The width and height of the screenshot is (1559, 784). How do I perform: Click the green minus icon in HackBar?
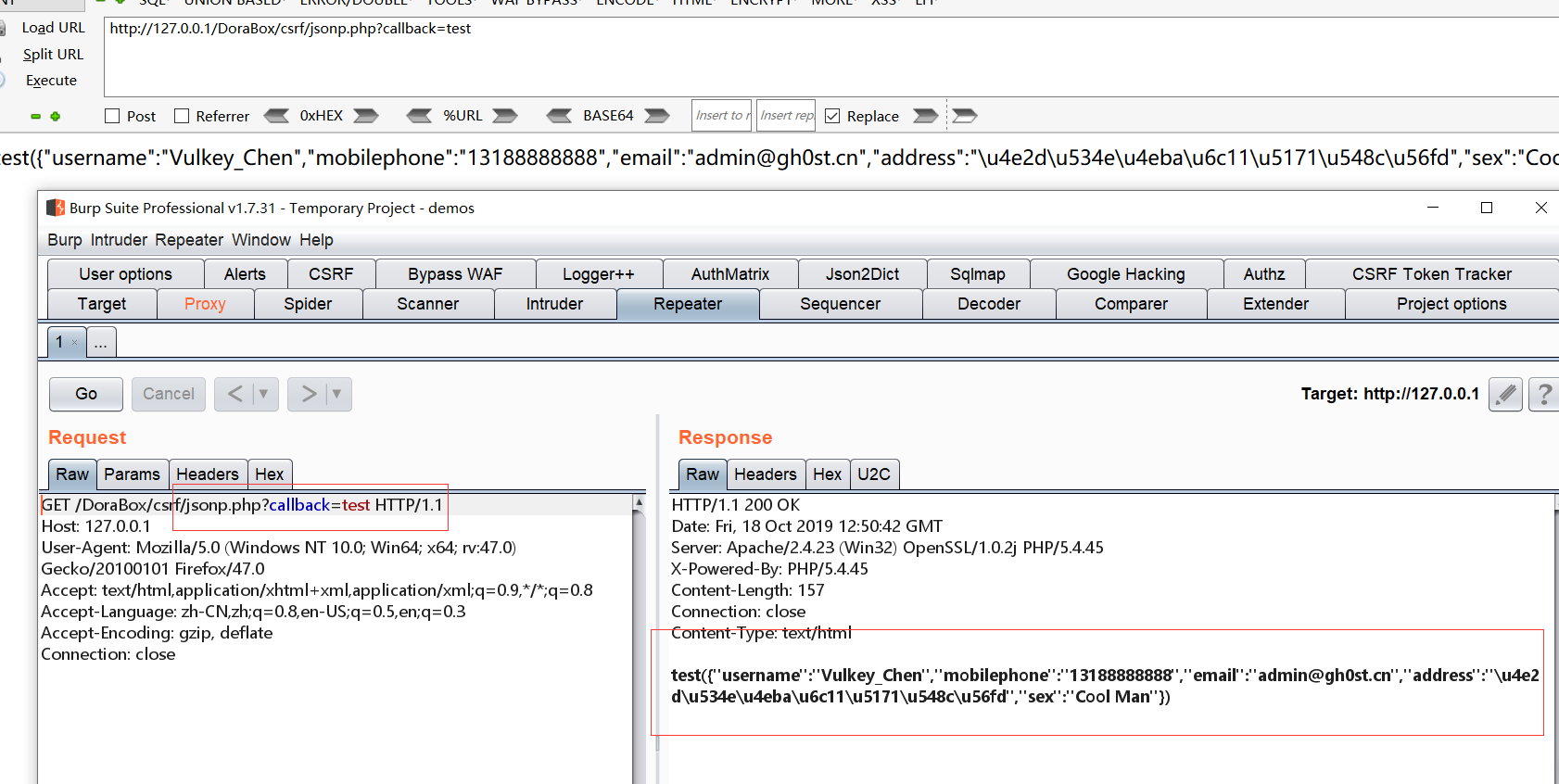[35, 117]
